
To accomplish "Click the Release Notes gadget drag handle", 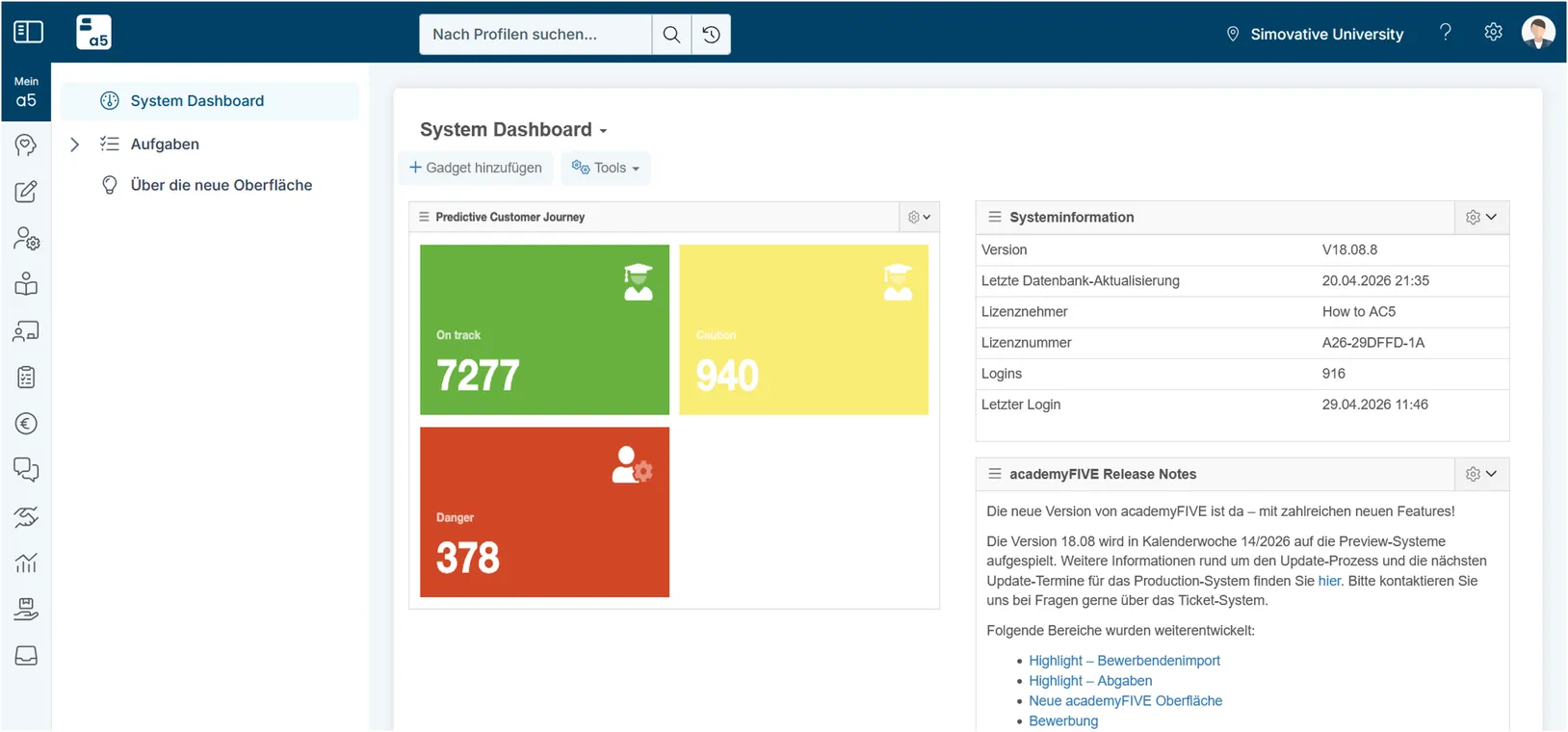I will [995, 474].
